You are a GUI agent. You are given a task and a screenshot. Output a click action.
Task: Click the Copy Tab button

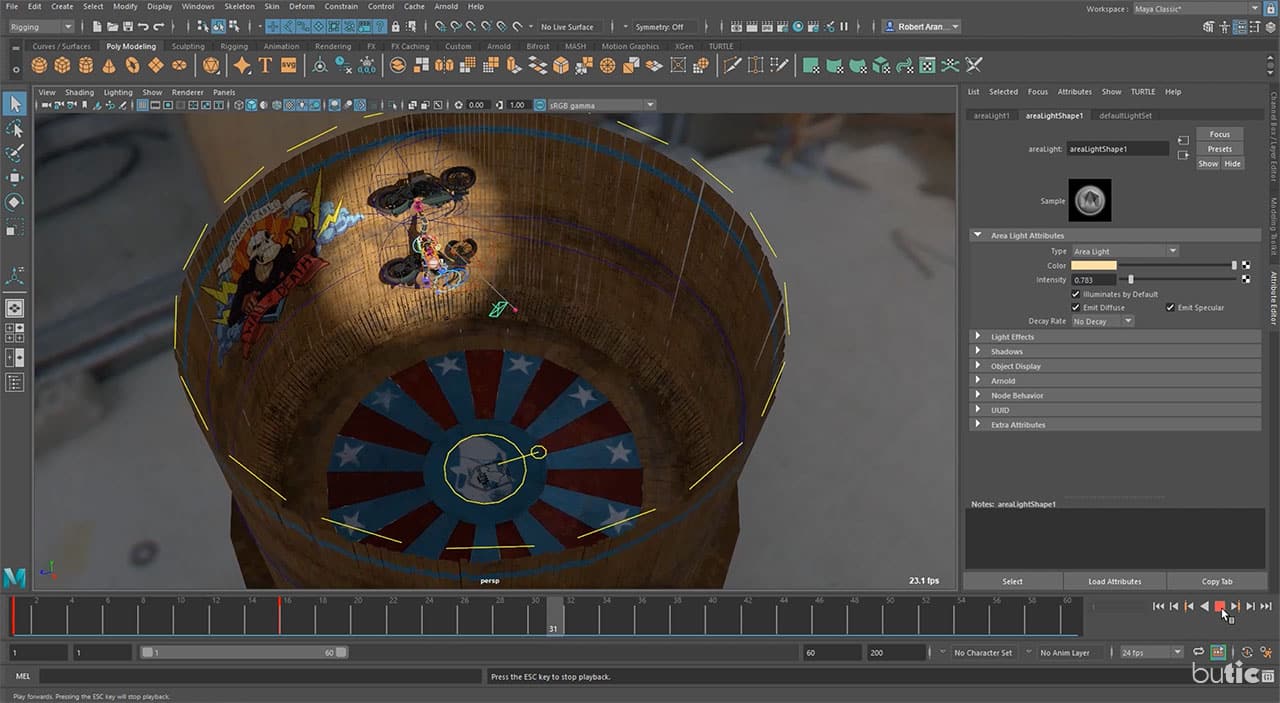[x=1217, y=581]
